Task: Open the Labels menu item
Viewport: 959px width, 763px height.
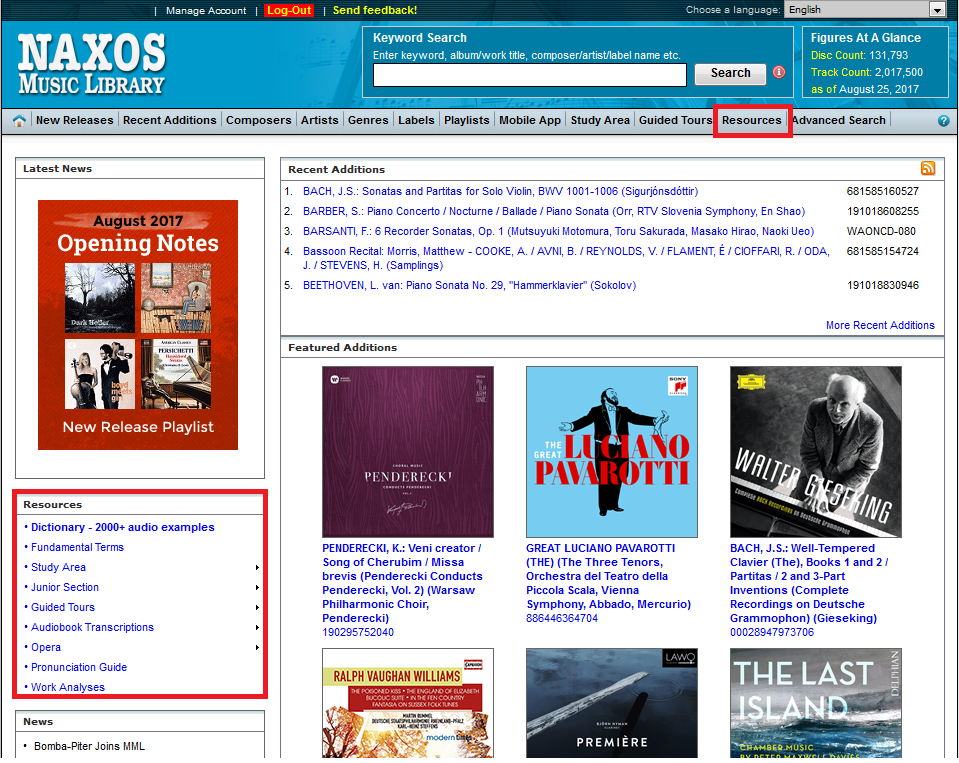Action: coord(416,120)
